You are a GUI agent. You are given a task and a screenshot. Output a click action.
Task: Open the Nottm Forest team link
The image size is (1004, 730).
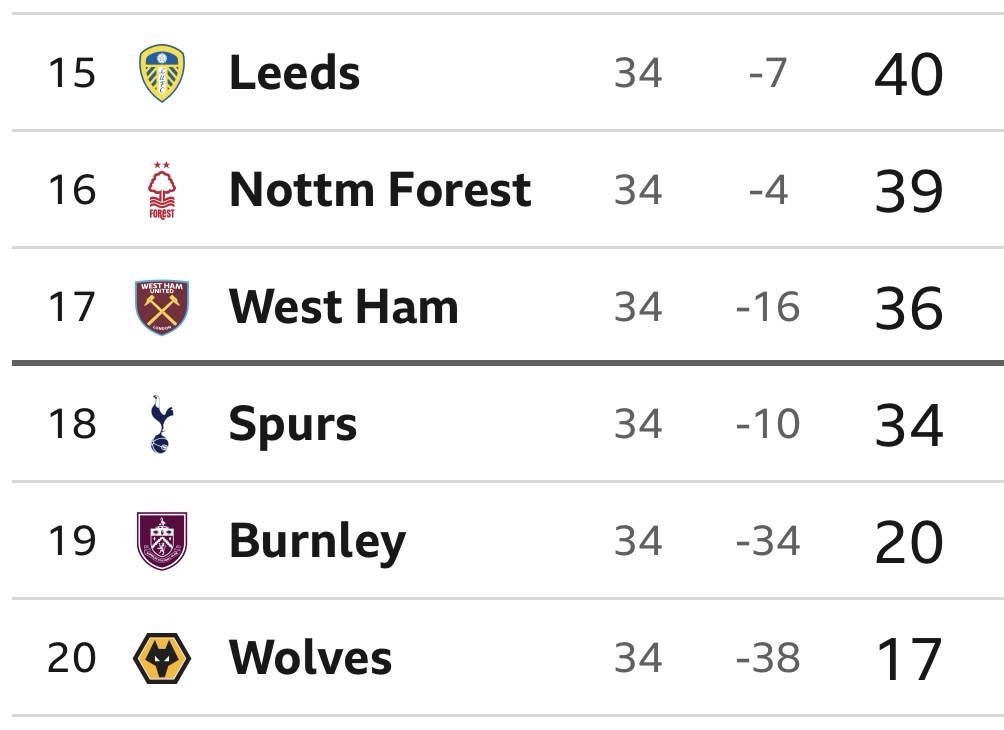point(379,190)
